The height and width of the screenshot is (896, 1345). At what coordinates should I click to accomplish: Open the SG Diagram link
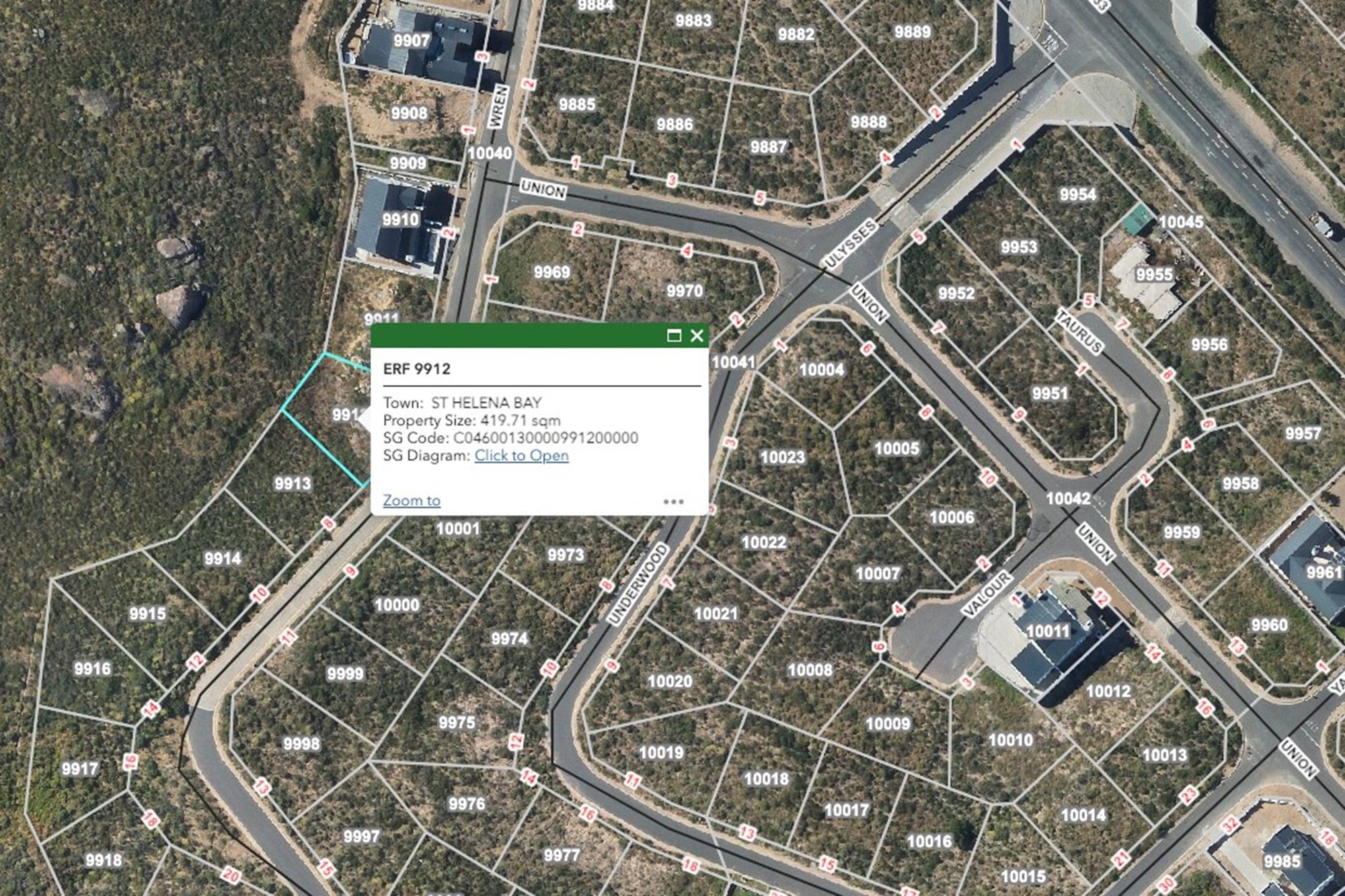[x=521, y=456]
